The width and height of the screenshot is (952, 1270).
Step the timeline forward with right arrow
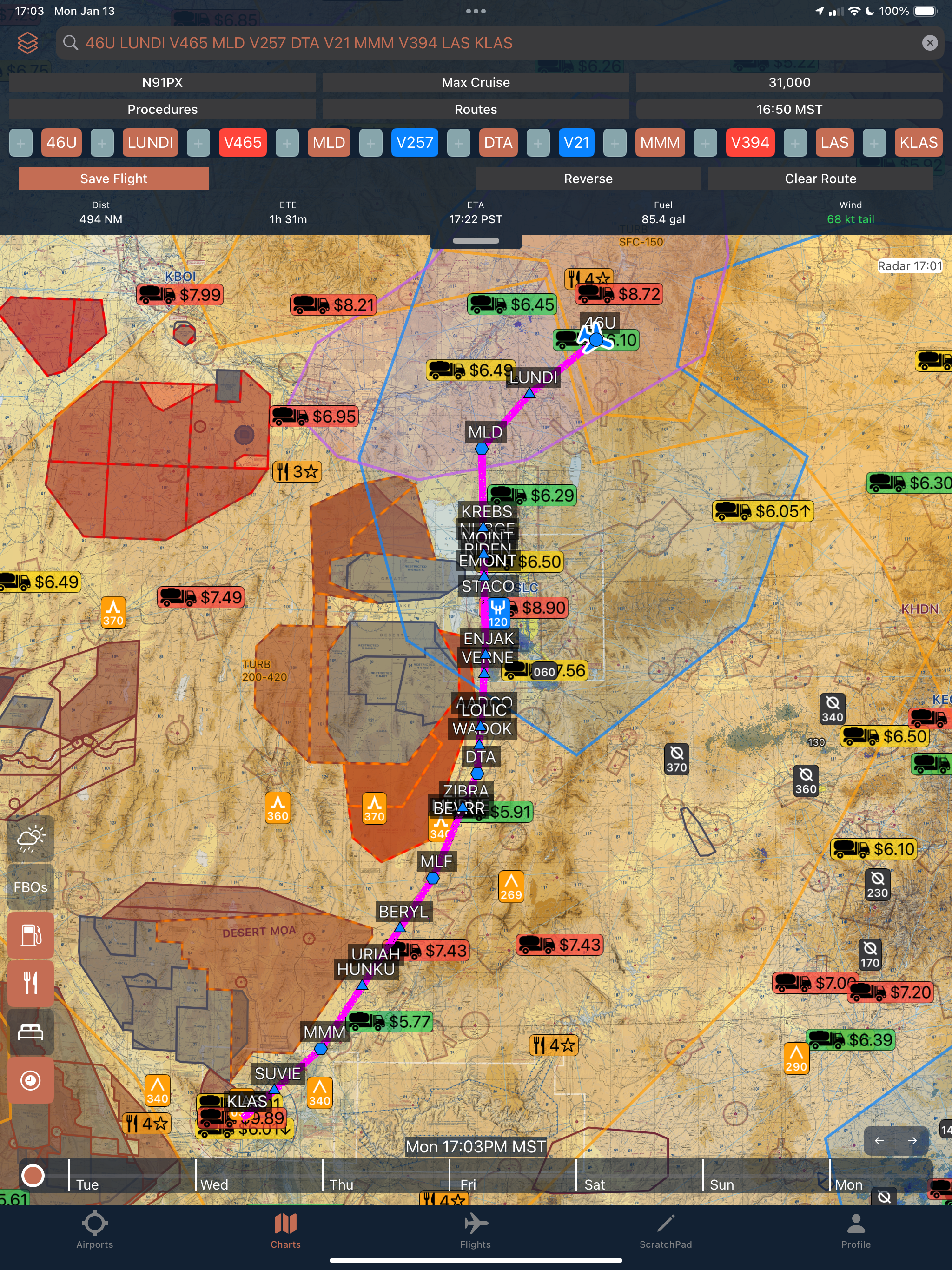tap(912, 1141)
